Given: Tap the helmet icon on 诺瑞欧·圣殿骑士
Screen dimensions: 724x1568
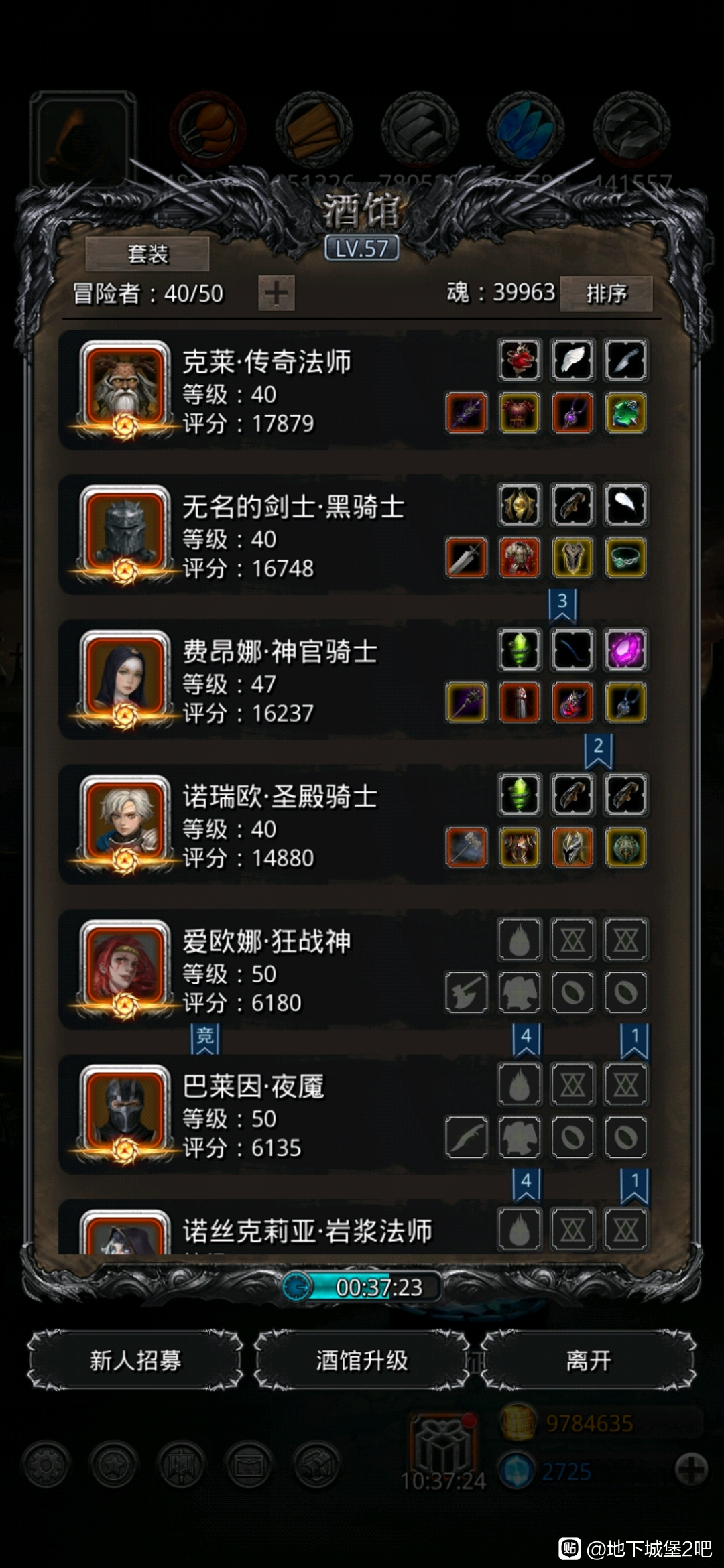Looking at the screenshot, I should tap(572, 846).
